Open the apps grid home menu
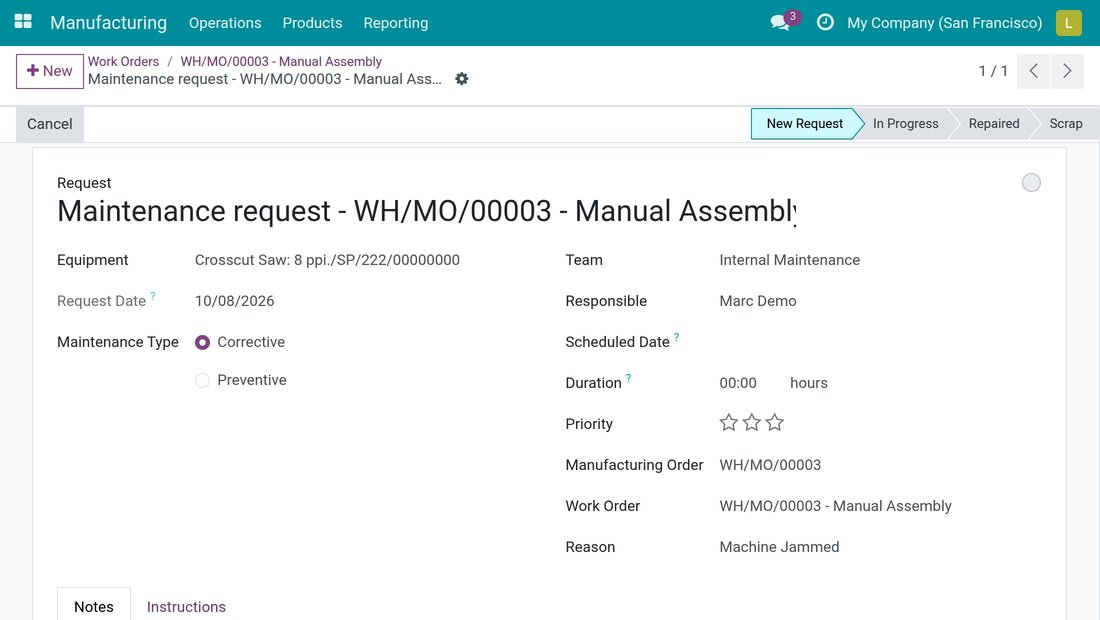Screen dimensions: 1100x620 pyautogui.click(x=23, y=22)
